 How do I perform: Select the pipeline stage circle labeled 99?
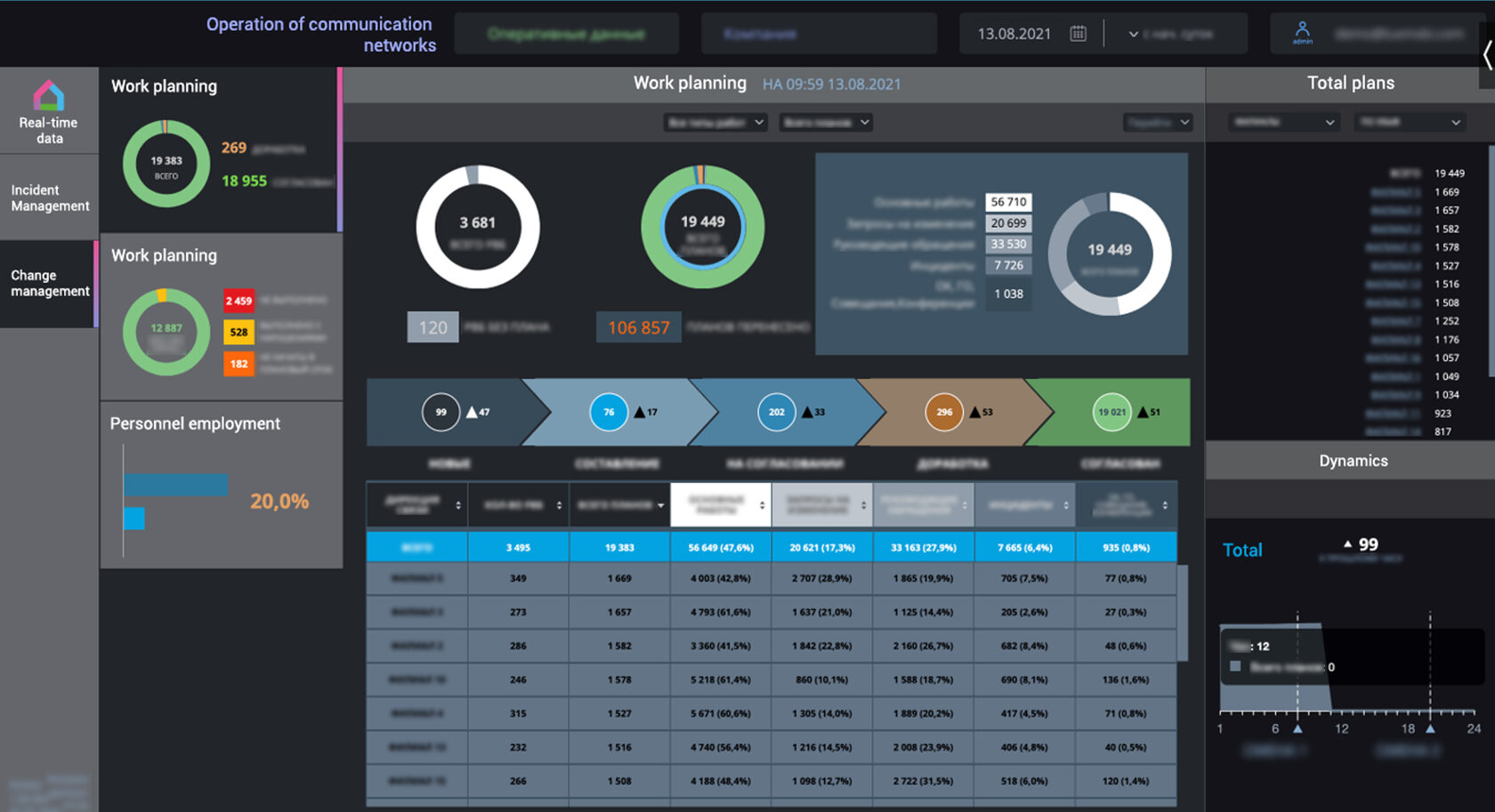point(440,413)
